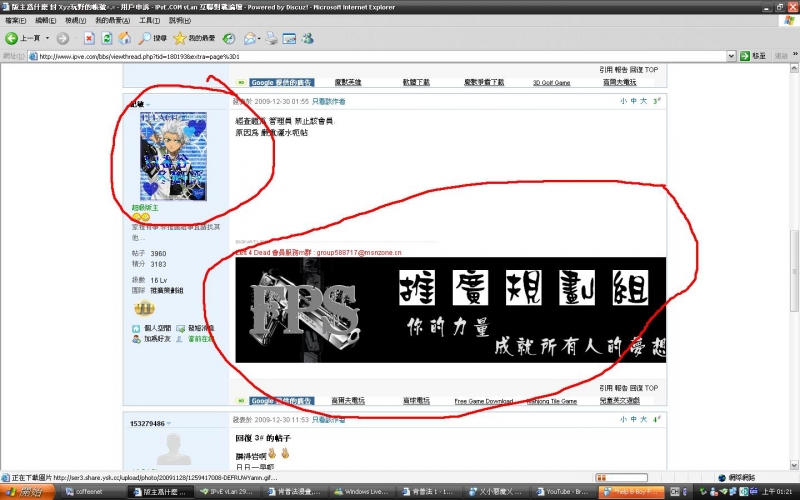Open the History clock icon in toolbar
Image resolution: width=800 pixels, height=500 pixels.
tap(229, 38)
